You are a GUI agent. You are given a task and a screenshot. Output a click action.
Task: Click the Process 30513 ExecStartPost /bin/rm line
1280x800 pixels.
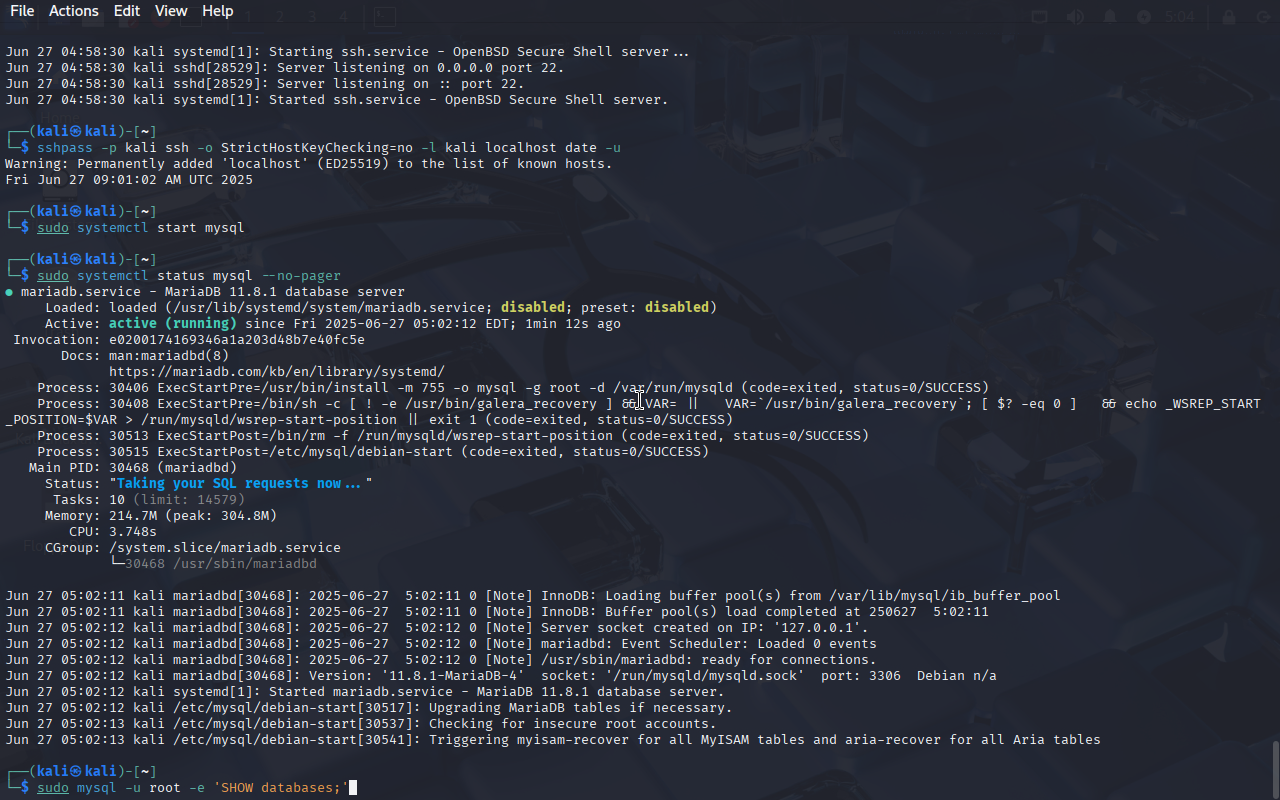tap(453, 436)
